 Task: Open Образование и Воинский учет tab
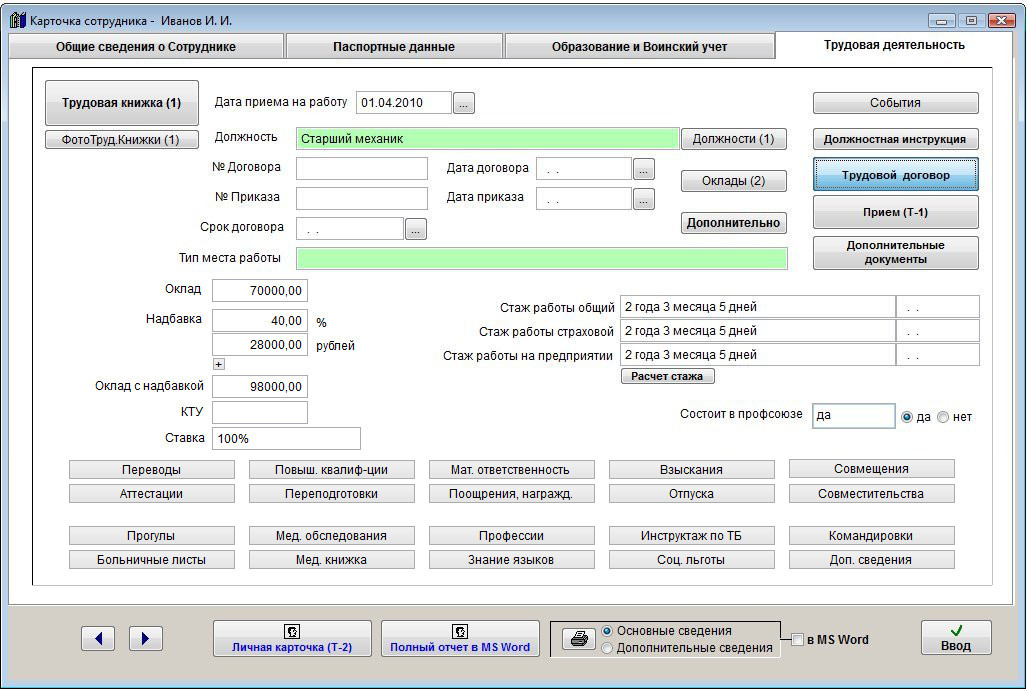click(x=639, y=47)
